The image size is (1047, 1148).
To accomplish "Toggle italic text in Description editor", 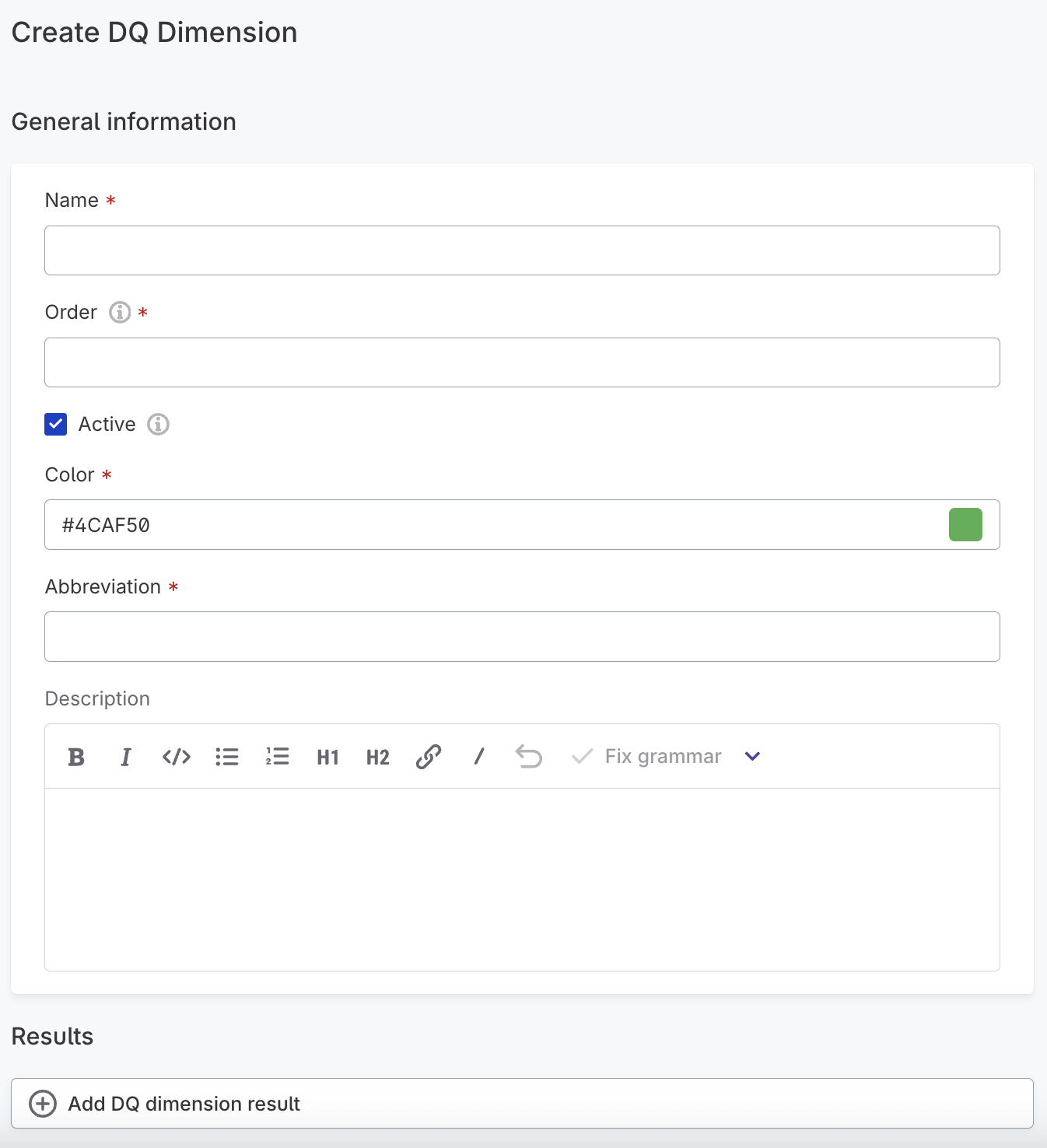I will point(126,757).
